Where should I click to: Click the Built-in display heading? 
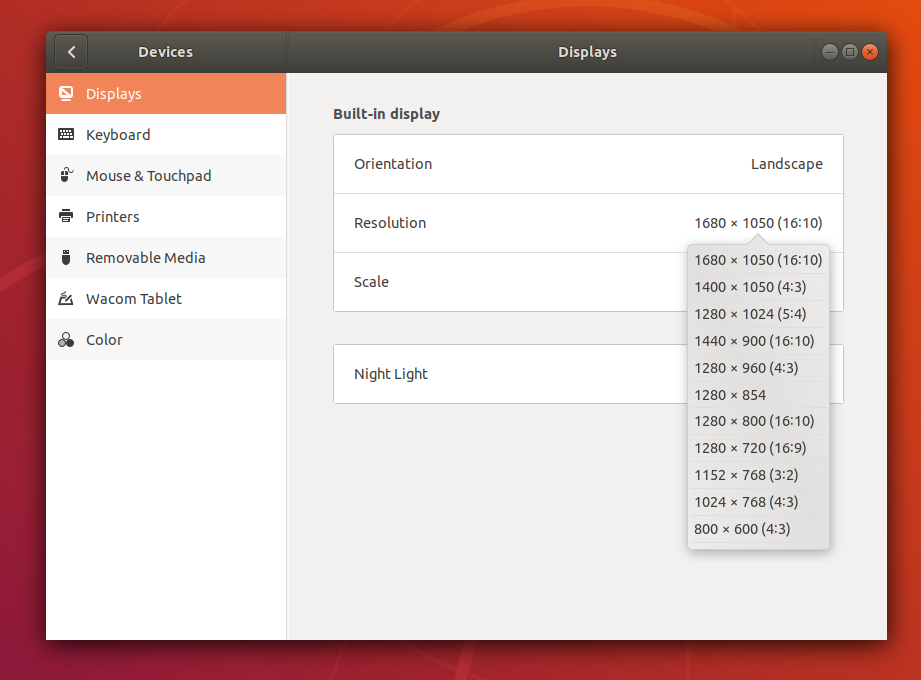[386, 114]
